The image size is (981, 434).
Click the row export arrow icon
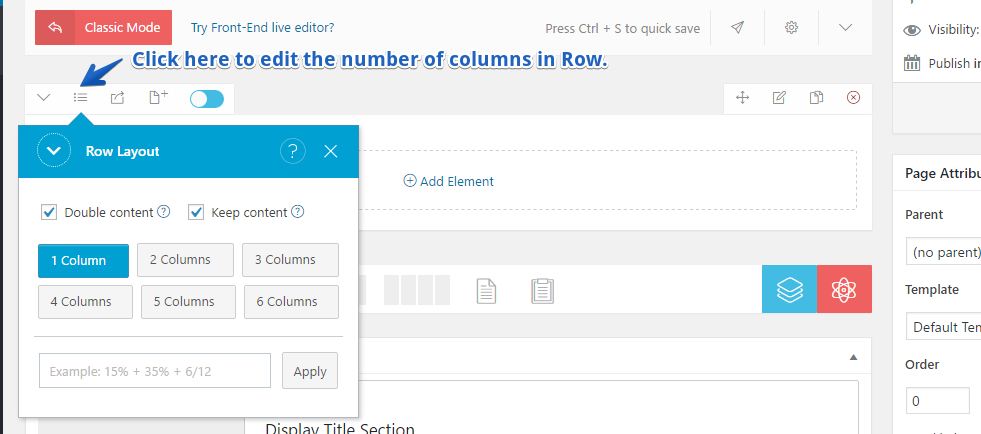[x=118, y=98]
